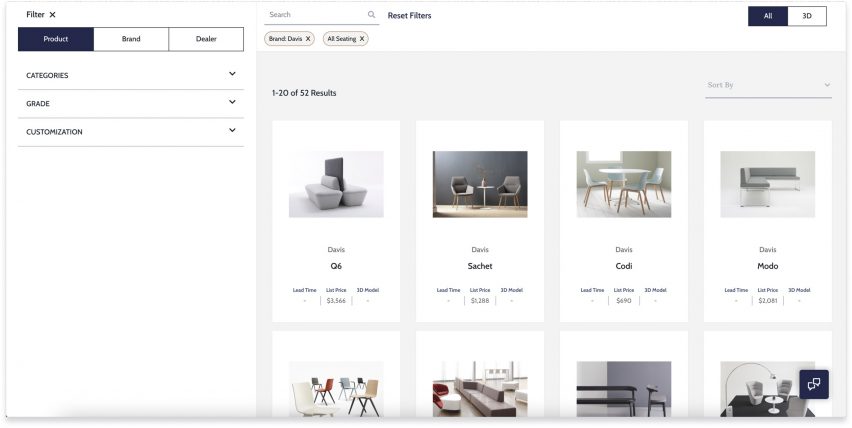Open thumbnail with arc floor lamp
The width and height of the screenshot is (852, 428).
click(768, 389)
